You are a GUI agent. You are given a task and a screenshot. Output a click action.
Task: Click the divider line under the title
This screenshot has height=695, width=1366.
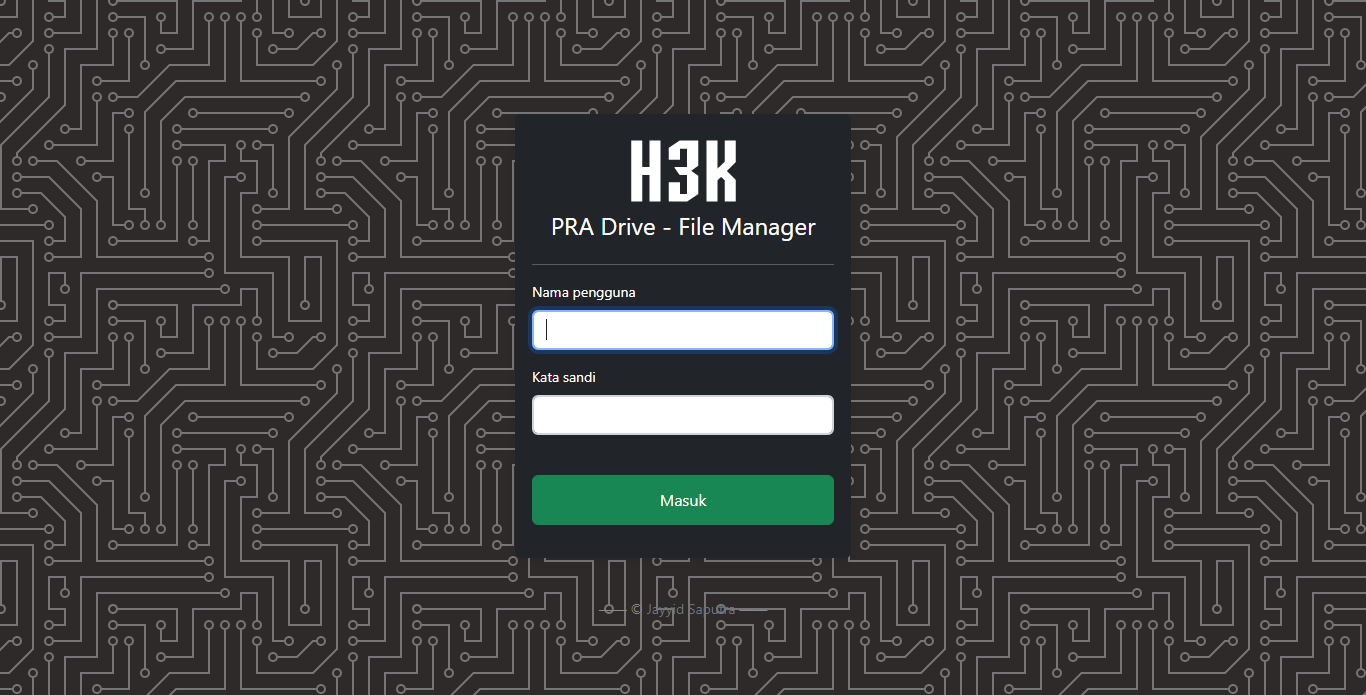pos(683,265)
